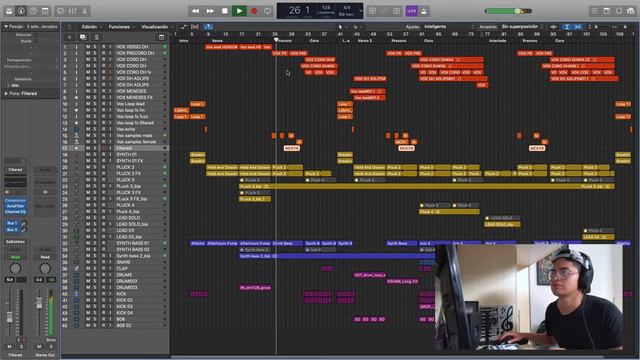Solo the VOX PRECORO DH track
The height and width of the screenshot is (360, 640).
coord(95,53)
